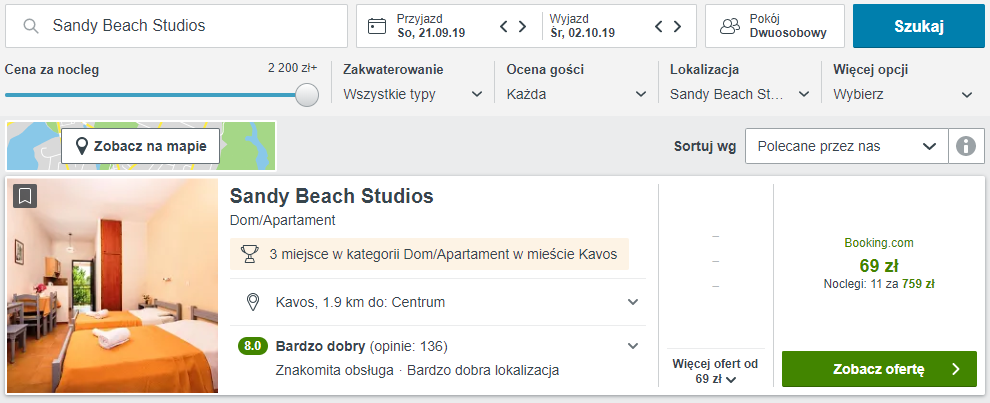Click the Szukaj search button
Image resolution: width=990 pixels, height=403 pixels.
[919, 26]
